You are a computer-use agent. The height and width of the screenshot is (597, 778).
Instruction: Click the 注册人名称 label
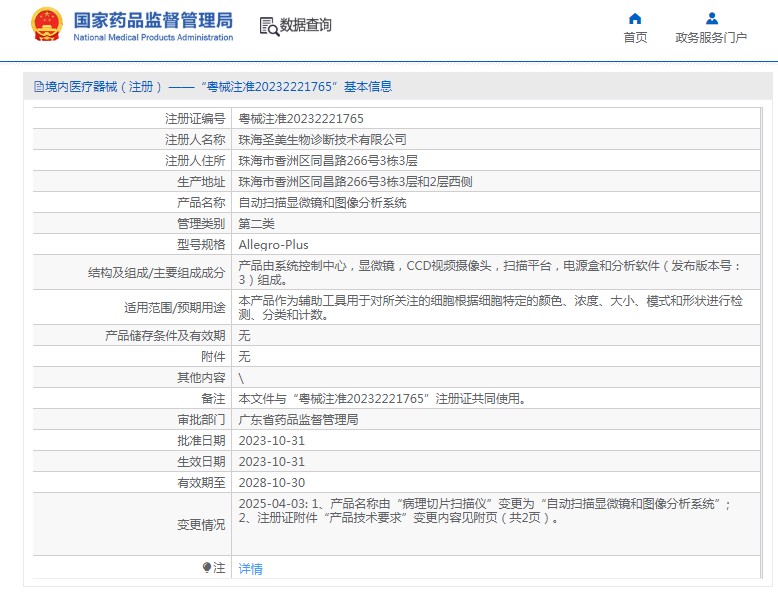[x=195, y=139]
